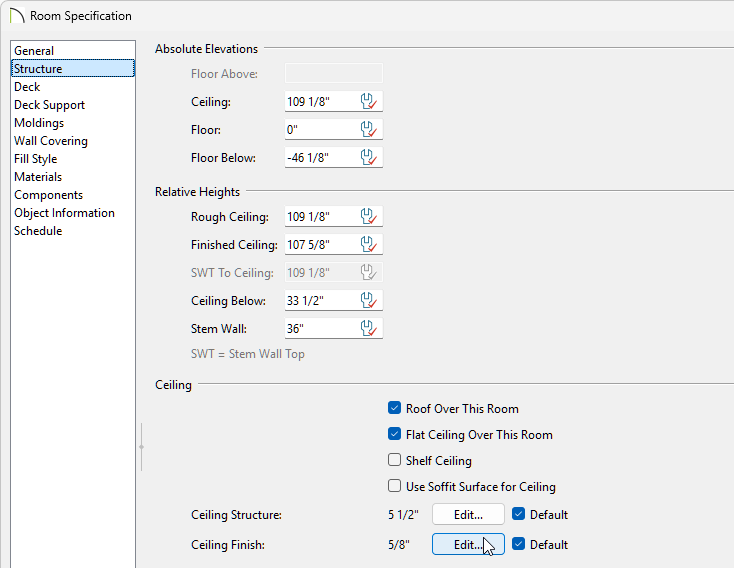The width and height of the screenshot is (734, 568).
Task: Enable the Shelf Ceiling checkbox
Action: coord(394,460)
